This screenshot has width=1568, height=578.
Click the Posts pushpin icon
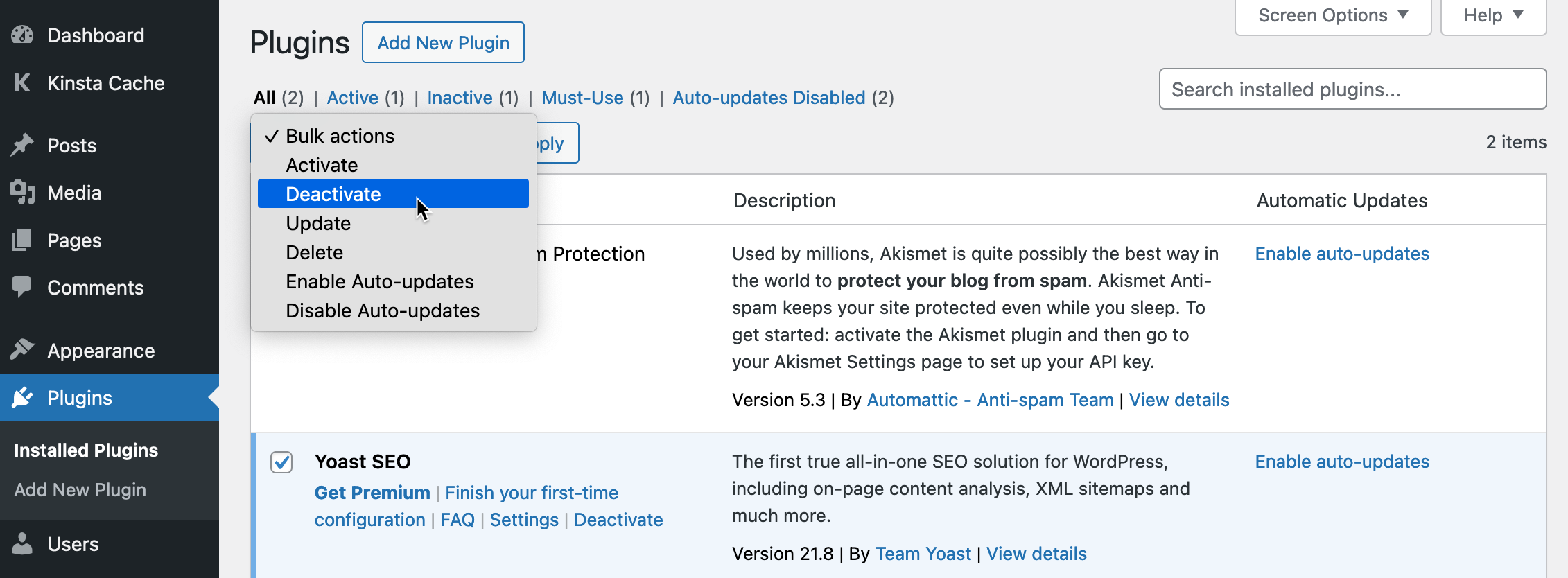pos(22,146)
